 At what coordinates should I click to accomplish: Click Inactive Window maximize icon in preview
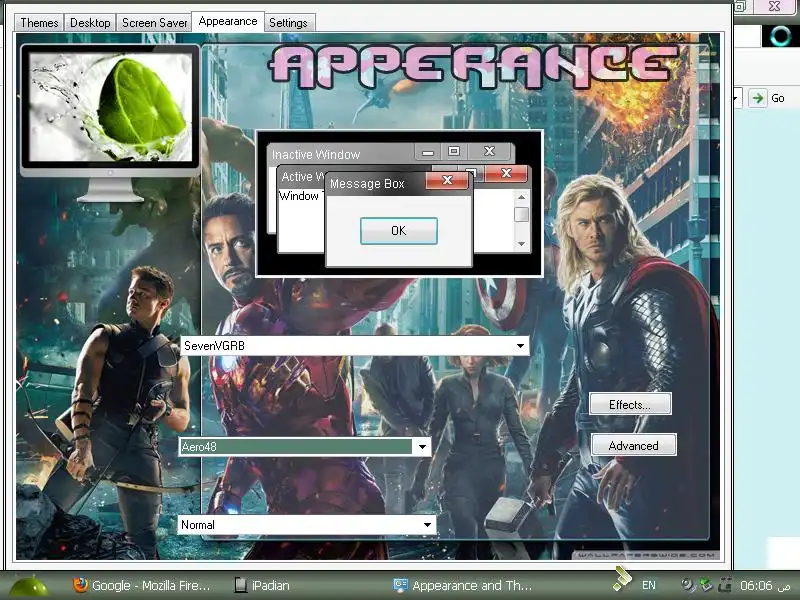(x=454, y=151)
